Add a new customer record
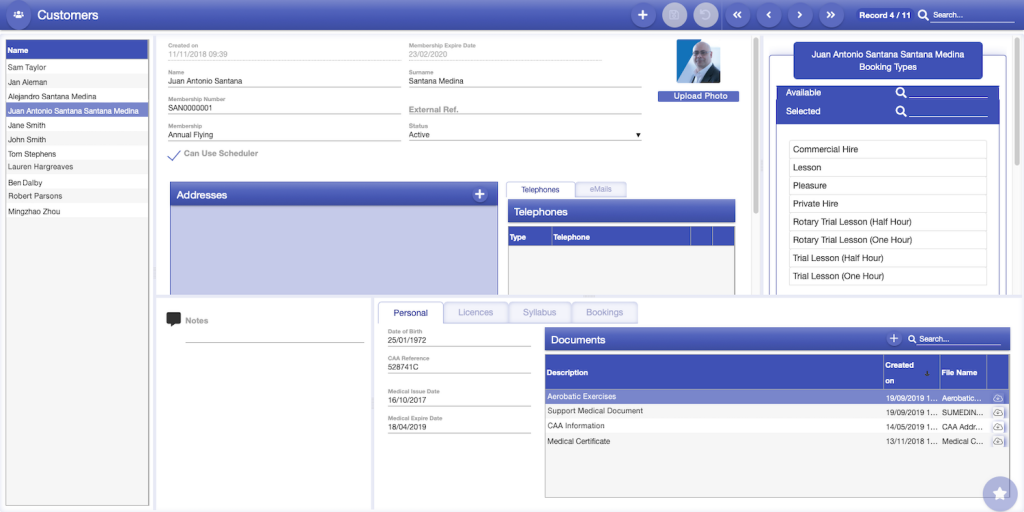 click(643, 14)
